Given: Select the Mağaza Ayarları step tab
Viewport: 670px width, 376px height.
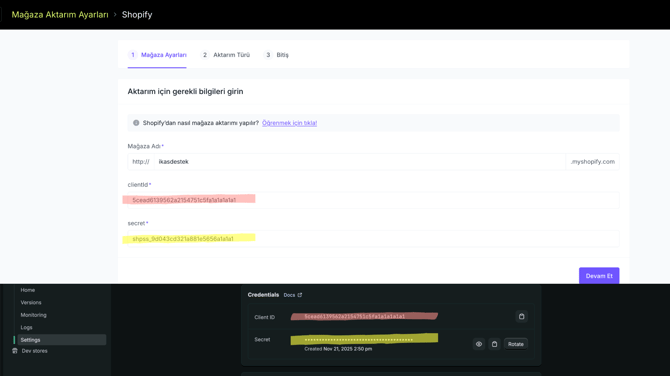Looking at the screenshot, I should (157, 55).
